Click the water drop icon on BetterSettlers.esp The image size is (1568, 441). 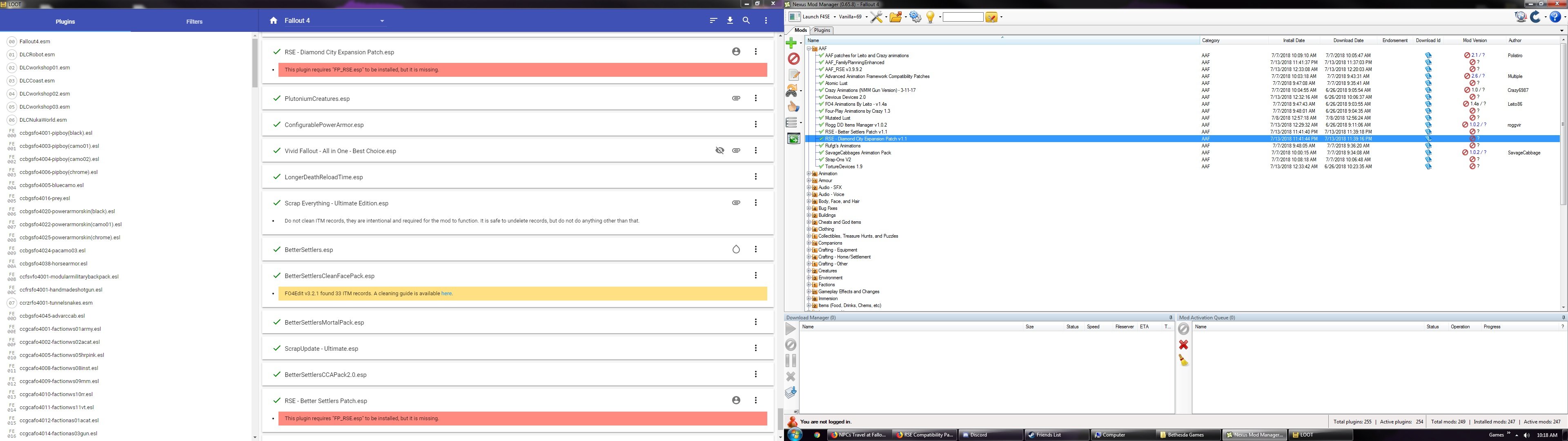736,249
